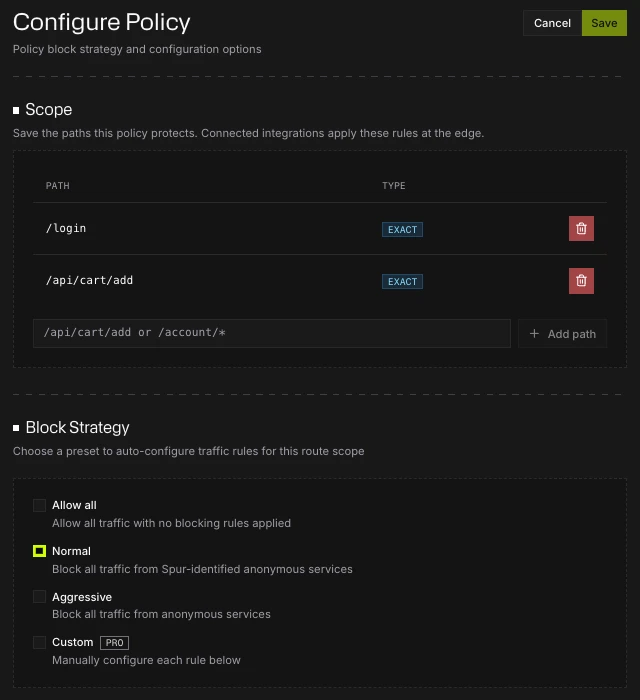This screenshot has height=700, width=640.
Task: Cancel the policy configuration
Action: [x=553, y=23]
